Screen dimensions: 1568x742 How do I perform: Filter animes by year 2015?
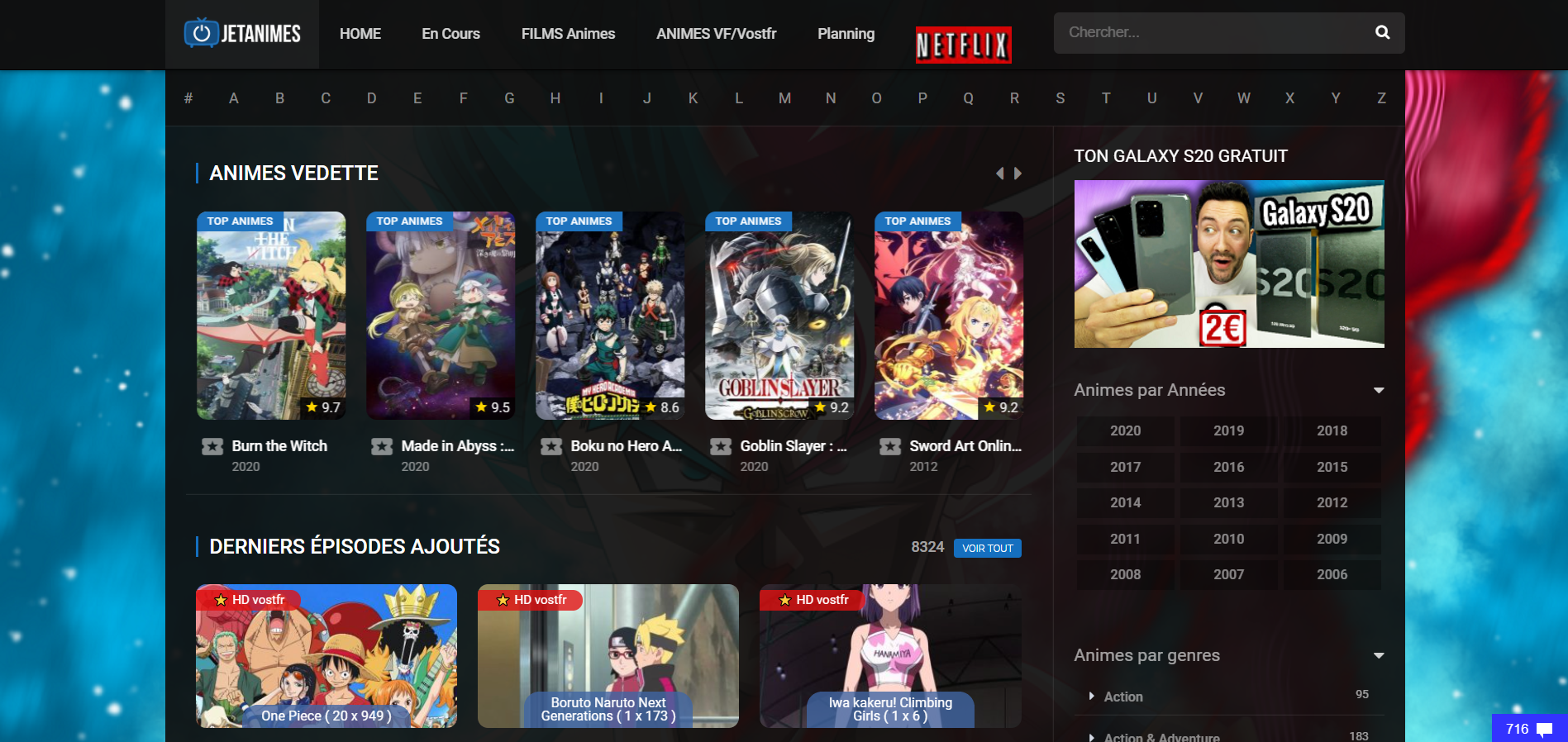coord(1332,467)
